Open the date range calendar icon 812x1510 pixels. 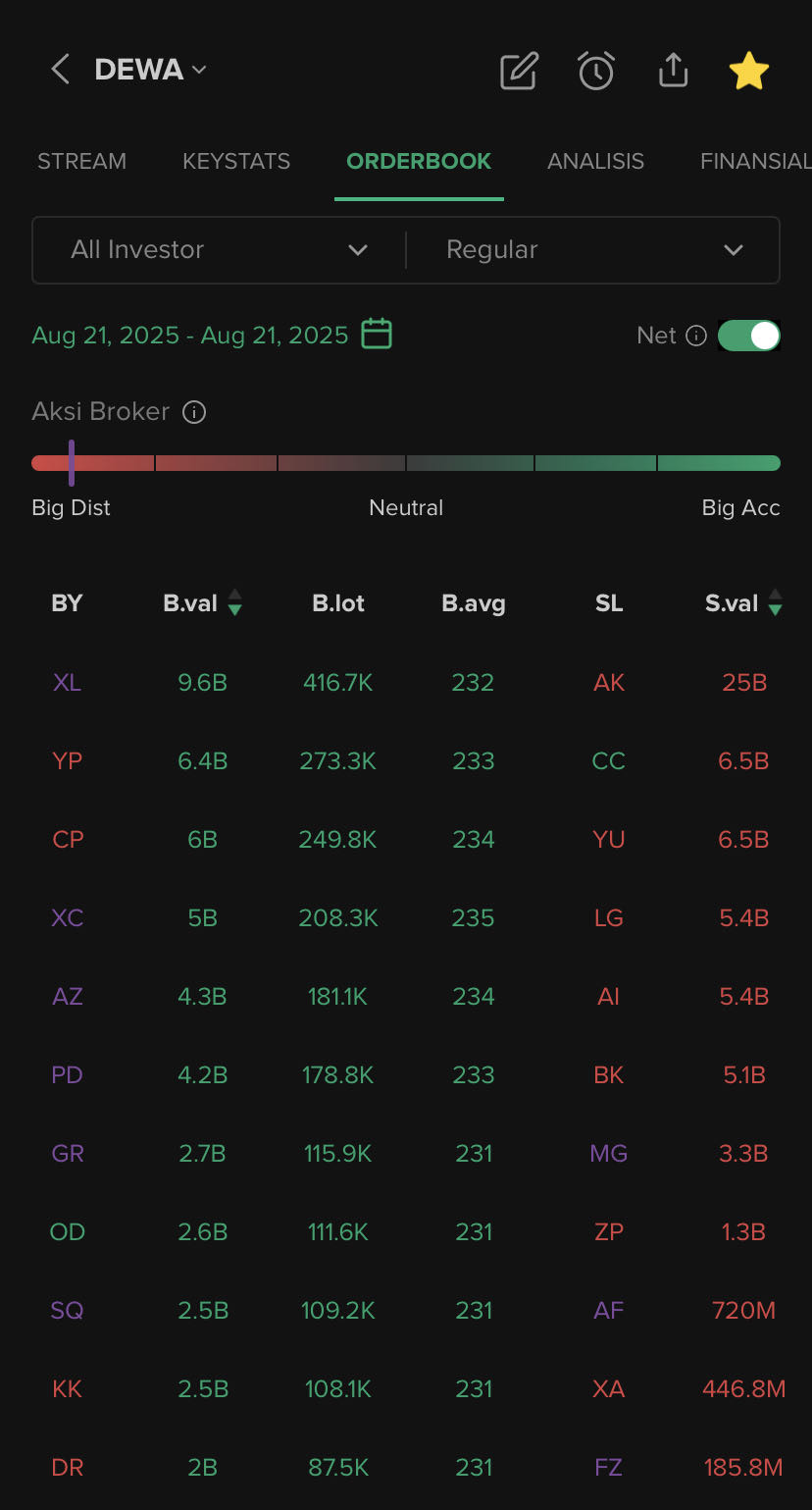(x=377, y=335)
